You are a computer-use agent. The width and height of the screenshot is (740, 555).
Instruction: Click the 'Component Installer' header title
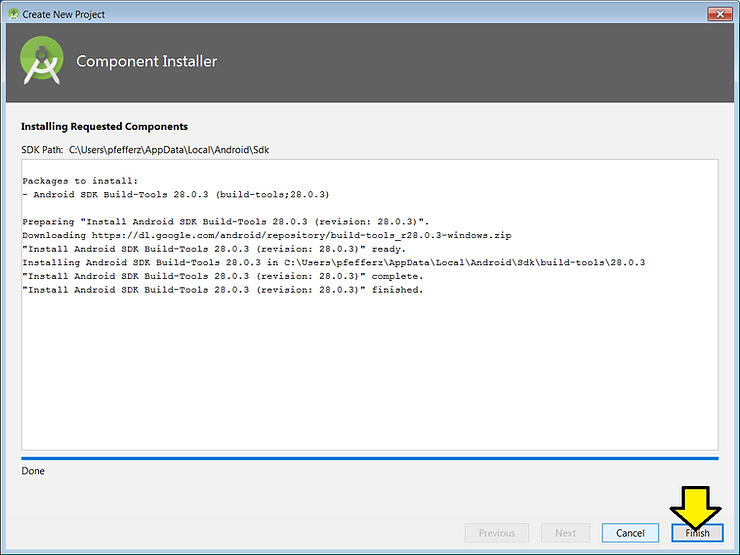[x=146, y=61]
